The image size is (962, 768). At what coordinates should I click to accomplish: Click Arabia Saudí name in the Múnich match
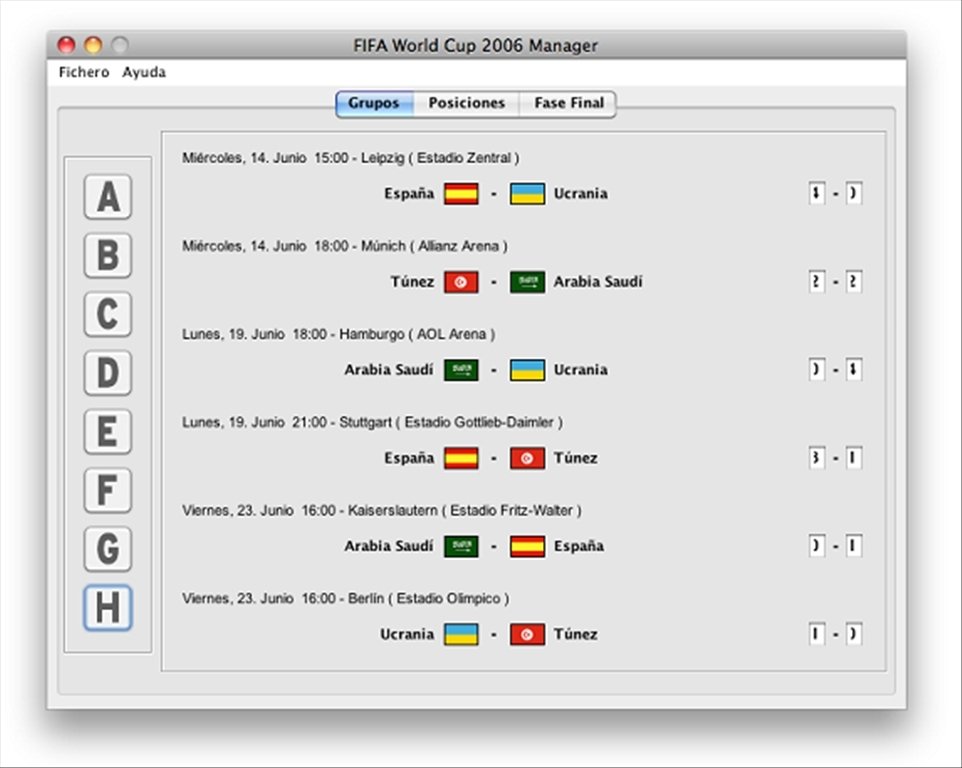point(598,282)
